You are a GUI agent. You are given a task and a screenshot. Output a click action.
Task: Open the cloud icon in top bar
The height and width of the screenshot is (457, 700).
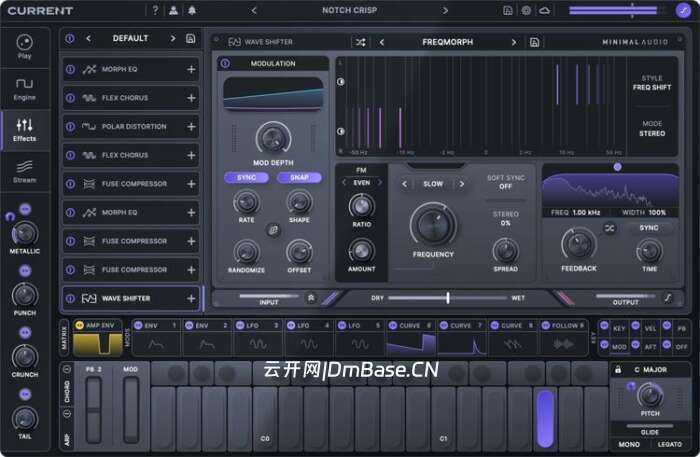pos(545,10)
